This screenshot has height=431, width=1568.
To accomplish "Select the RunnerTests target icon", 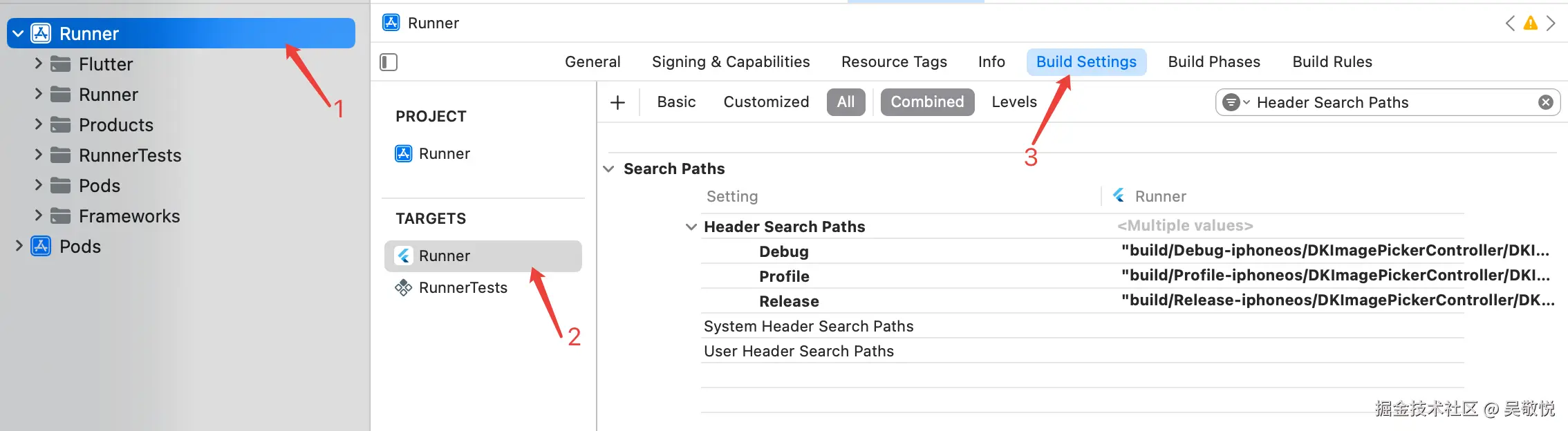I will [403, 287].
